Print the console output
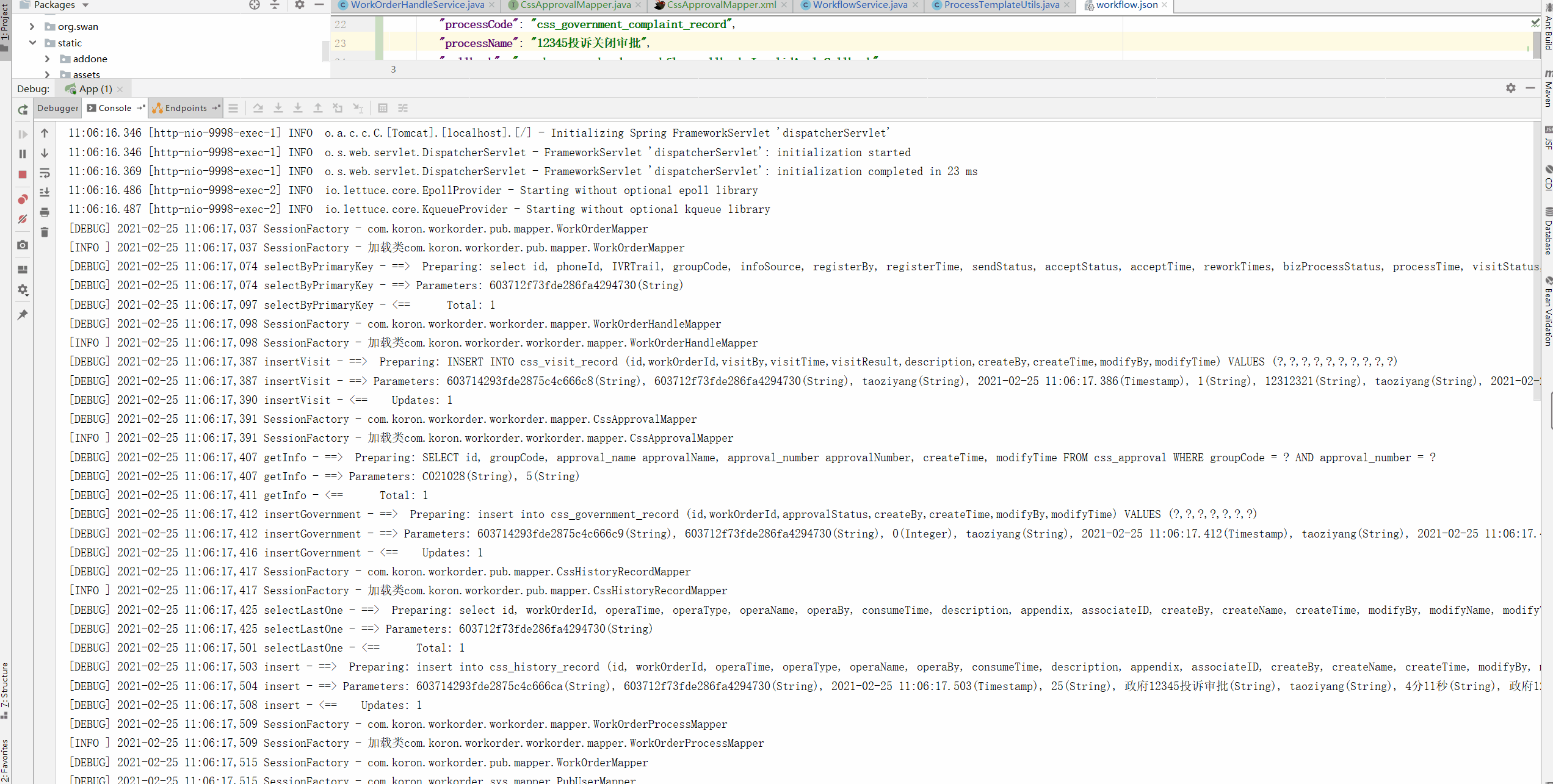Image resolution: width=1553 pixels, height=784 pixels. click(45, 212)
